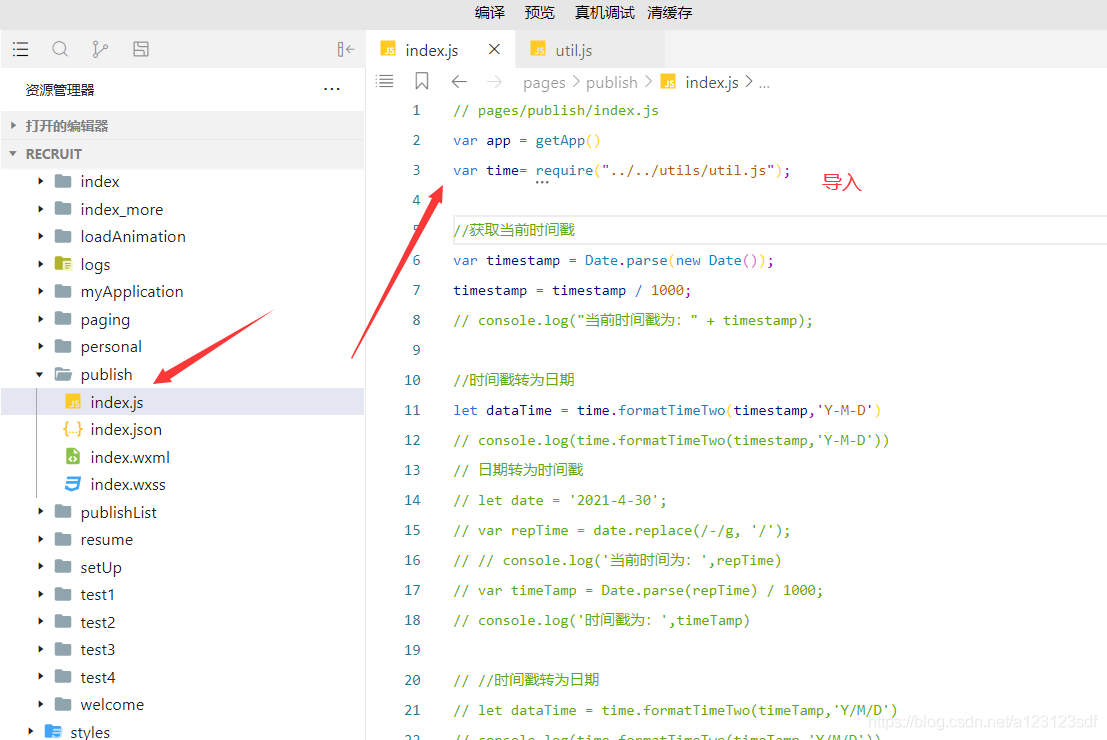Click the logs folder icon
1107x740 pixels.
coord(64,264)
